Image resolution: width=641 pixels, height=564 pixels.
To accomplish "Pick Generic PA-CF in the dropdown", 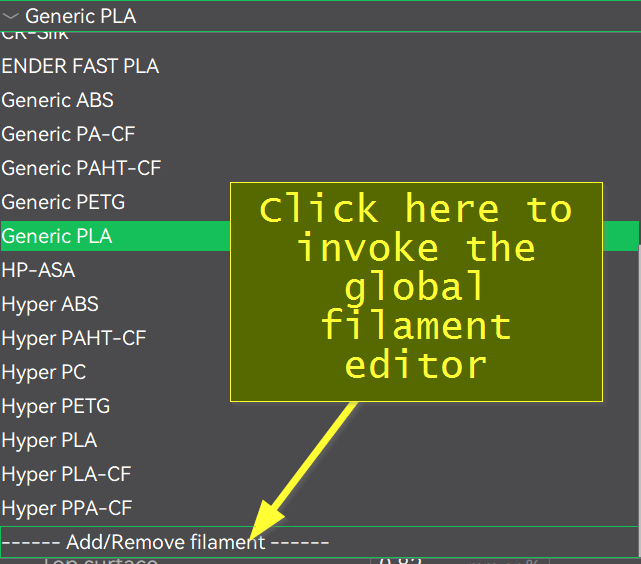I will tap(68, 134).
